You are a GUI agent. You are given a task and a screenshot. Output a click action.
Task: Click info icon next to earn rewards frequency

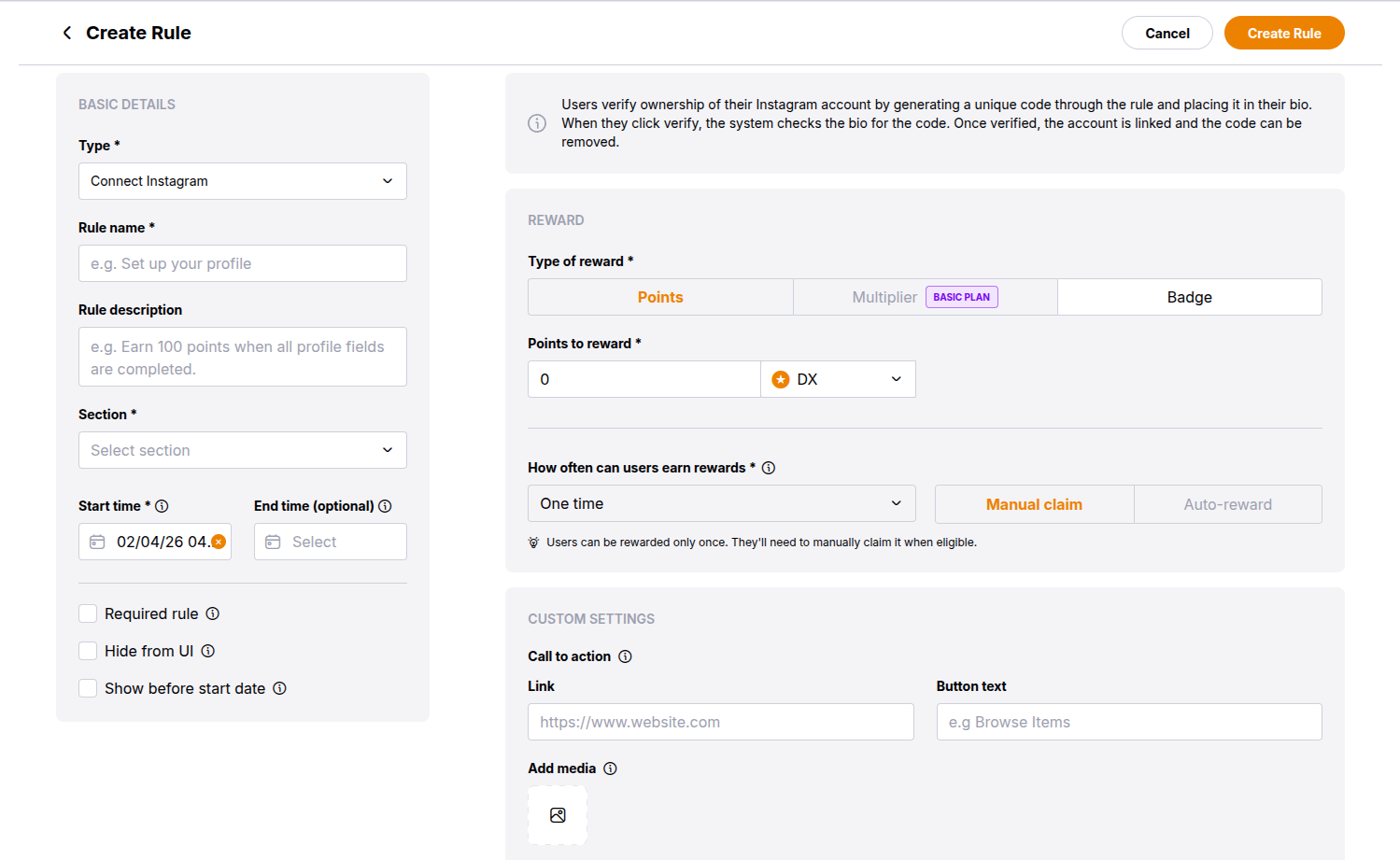coord(769,468)
